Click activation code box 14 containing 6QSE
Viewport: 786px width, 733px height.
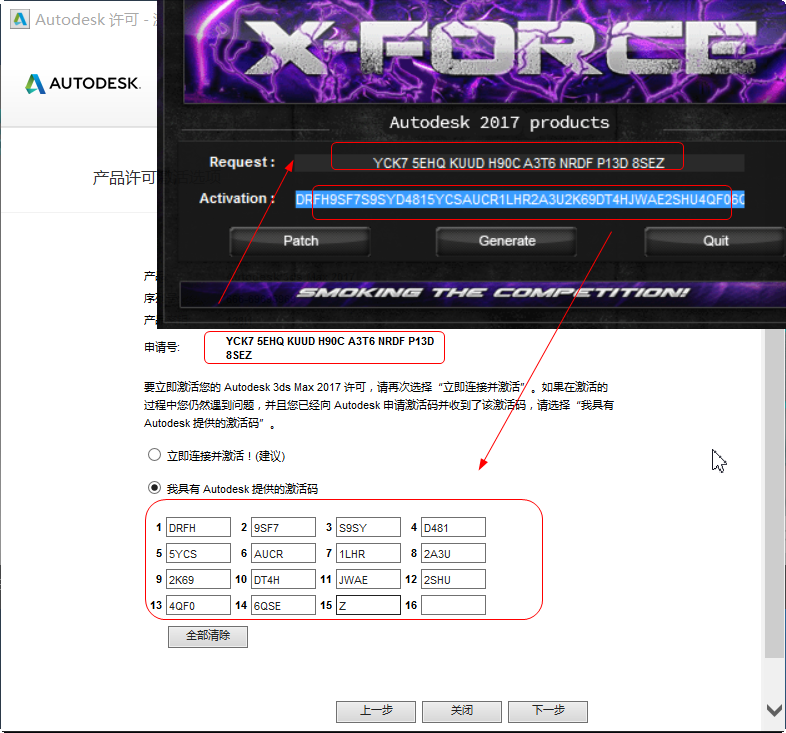click(283, 605)
